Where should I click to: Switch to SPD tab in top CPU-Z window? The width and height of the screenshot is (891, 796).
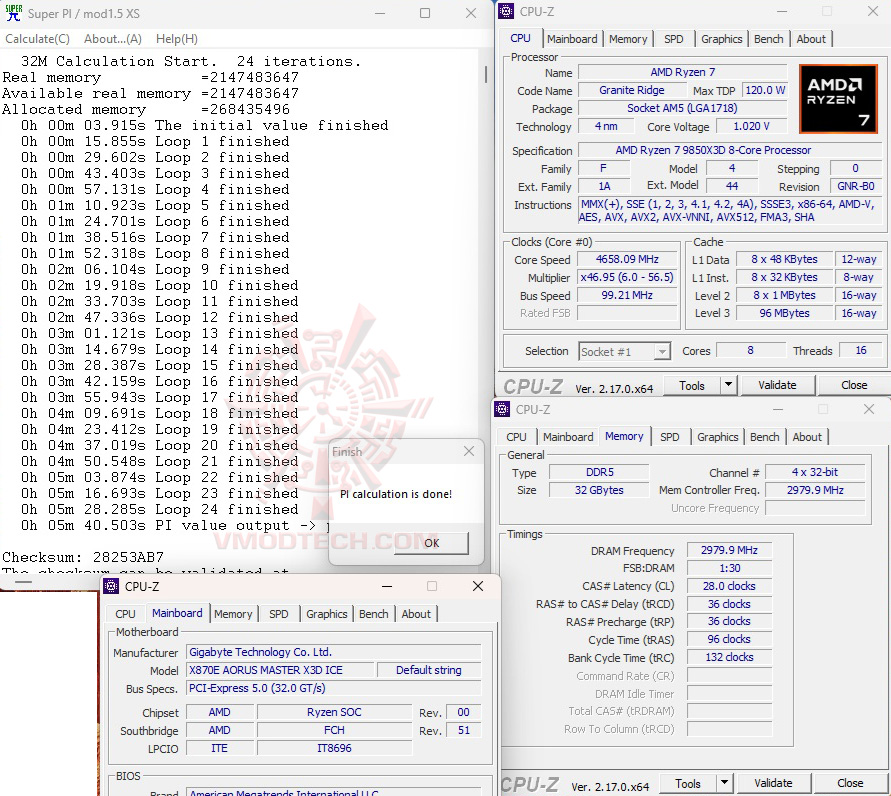click(673, 39)
